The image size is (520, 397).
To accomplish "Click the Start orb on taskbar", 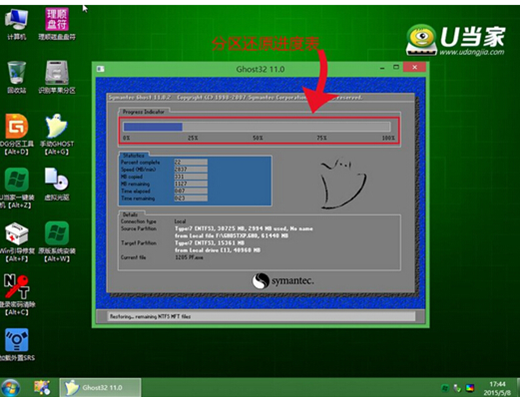I will [x=10, y=388].
